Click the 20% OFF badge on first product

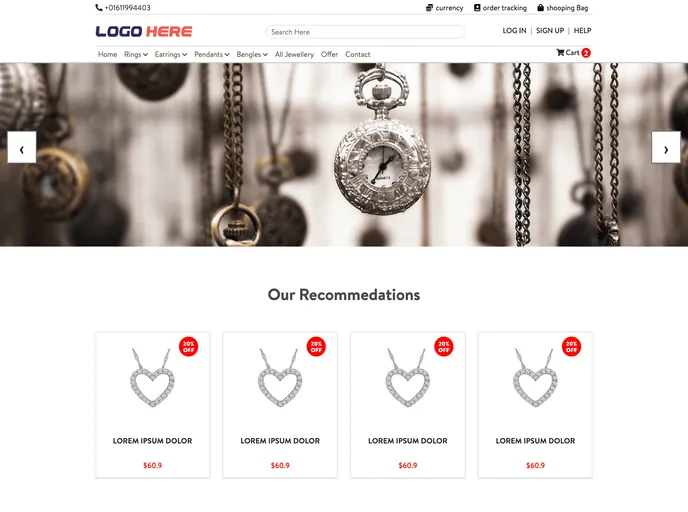[189, 347]
